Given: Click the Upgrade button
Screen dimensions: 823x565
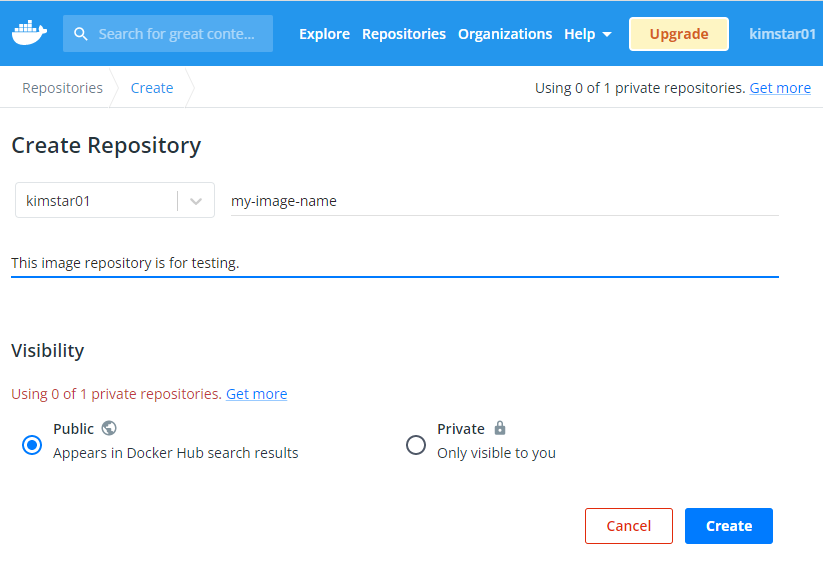Looking at the screenshot, I should 679,34.
